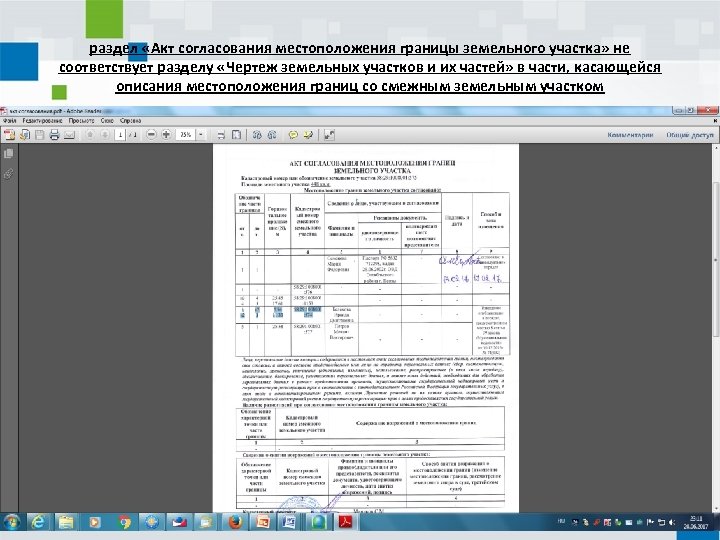The height and width of the screenshot is (540, 720).
Task: Open the attachments paperclip panel
Action: pos(8,174)
